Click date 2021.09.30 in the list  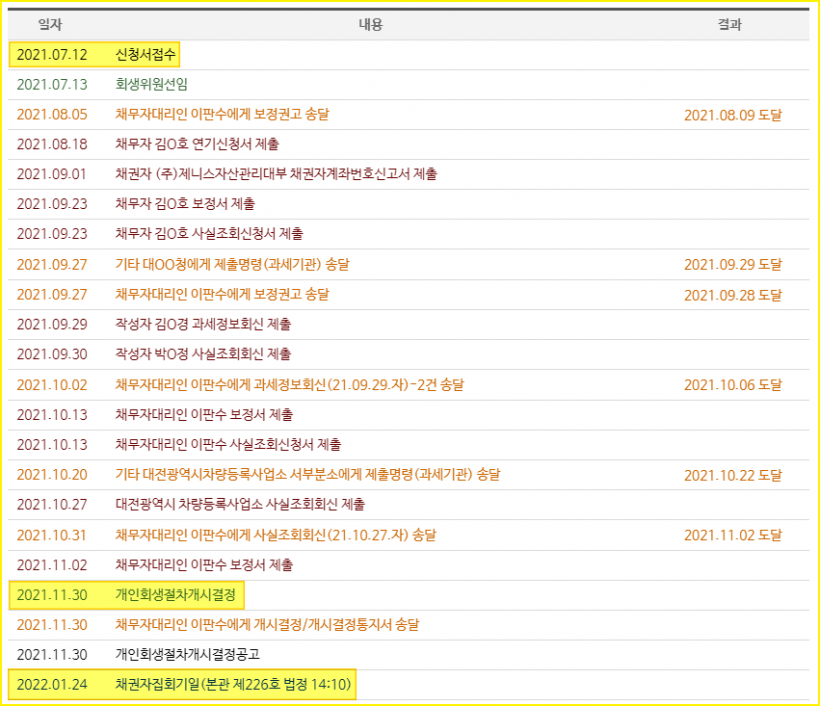[52, 354]
